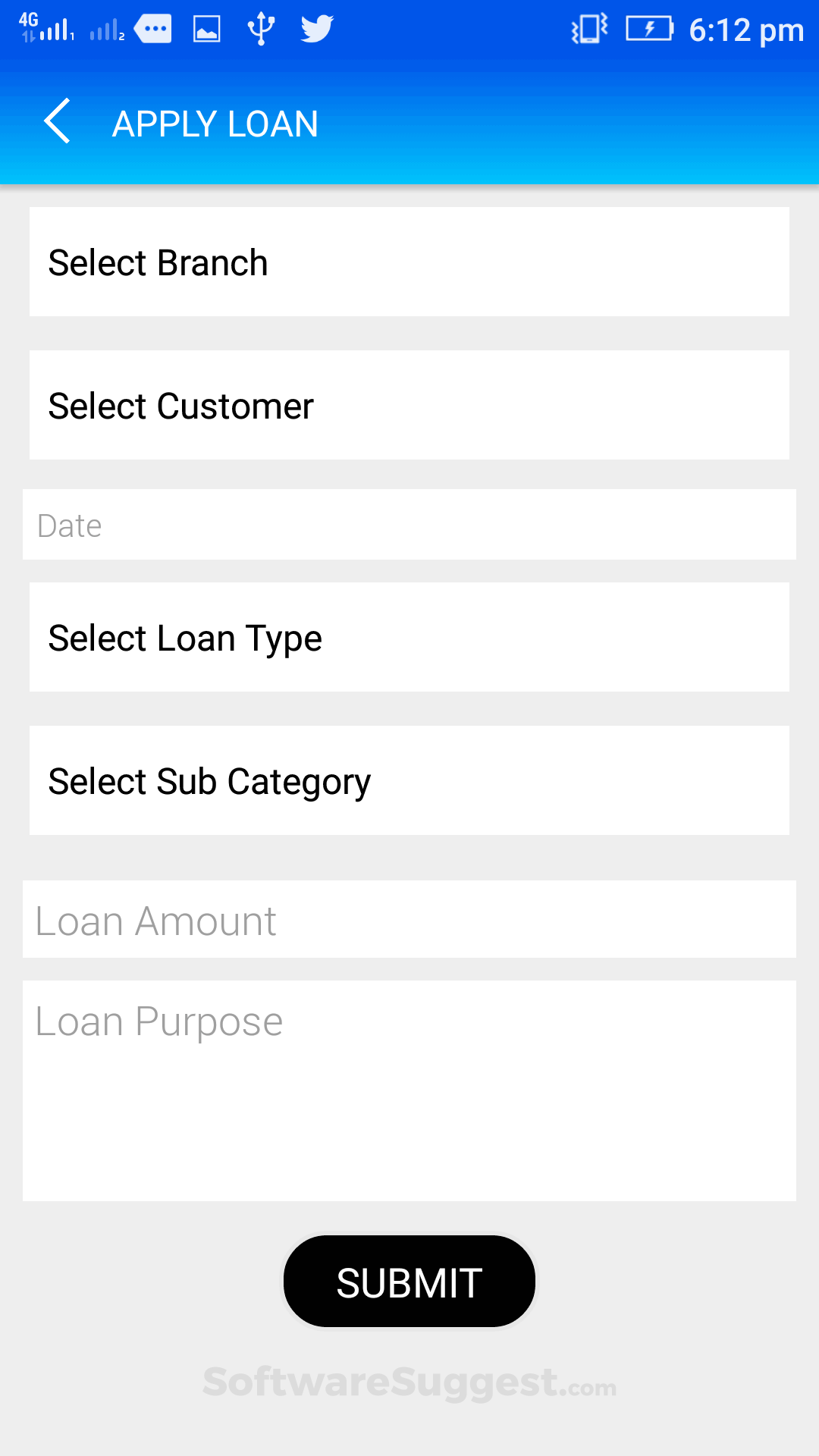Tap the vibrate mode status icon
Screen dimensions: 819x1456
(589, 30)
